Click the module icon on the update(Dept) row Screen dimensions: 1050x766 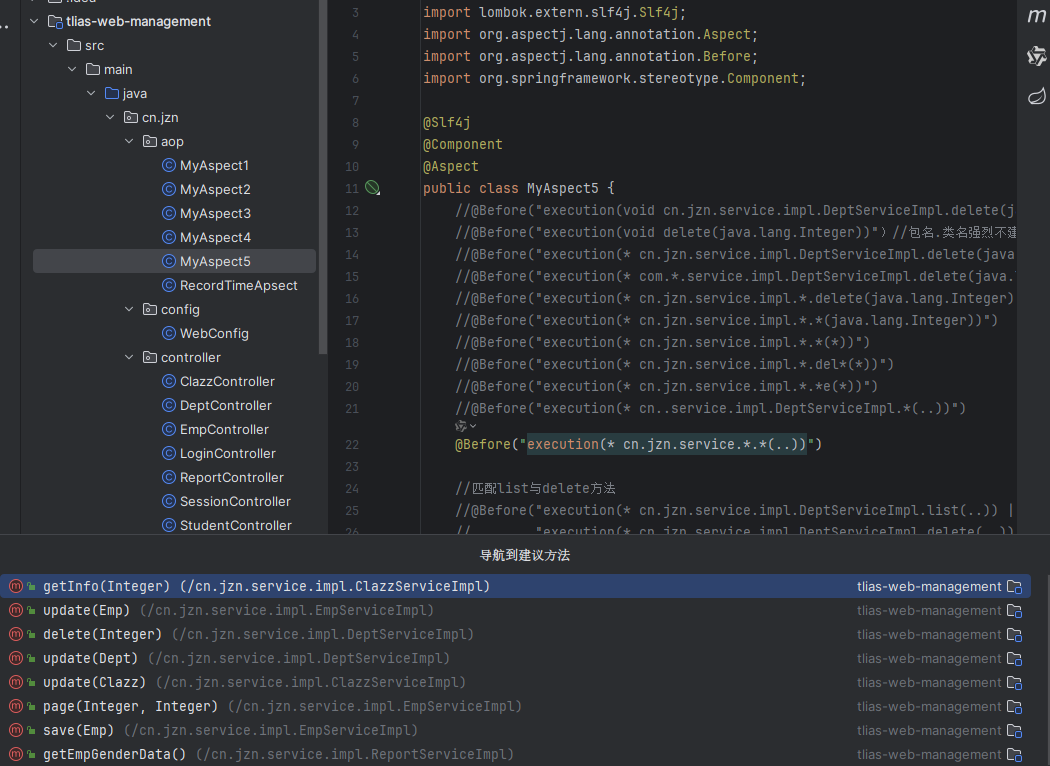click(1015, 659)
